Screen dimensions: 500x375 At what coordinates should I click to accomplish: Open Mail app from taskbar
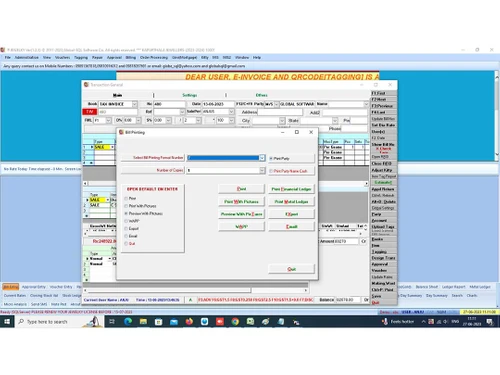(174, 322)
